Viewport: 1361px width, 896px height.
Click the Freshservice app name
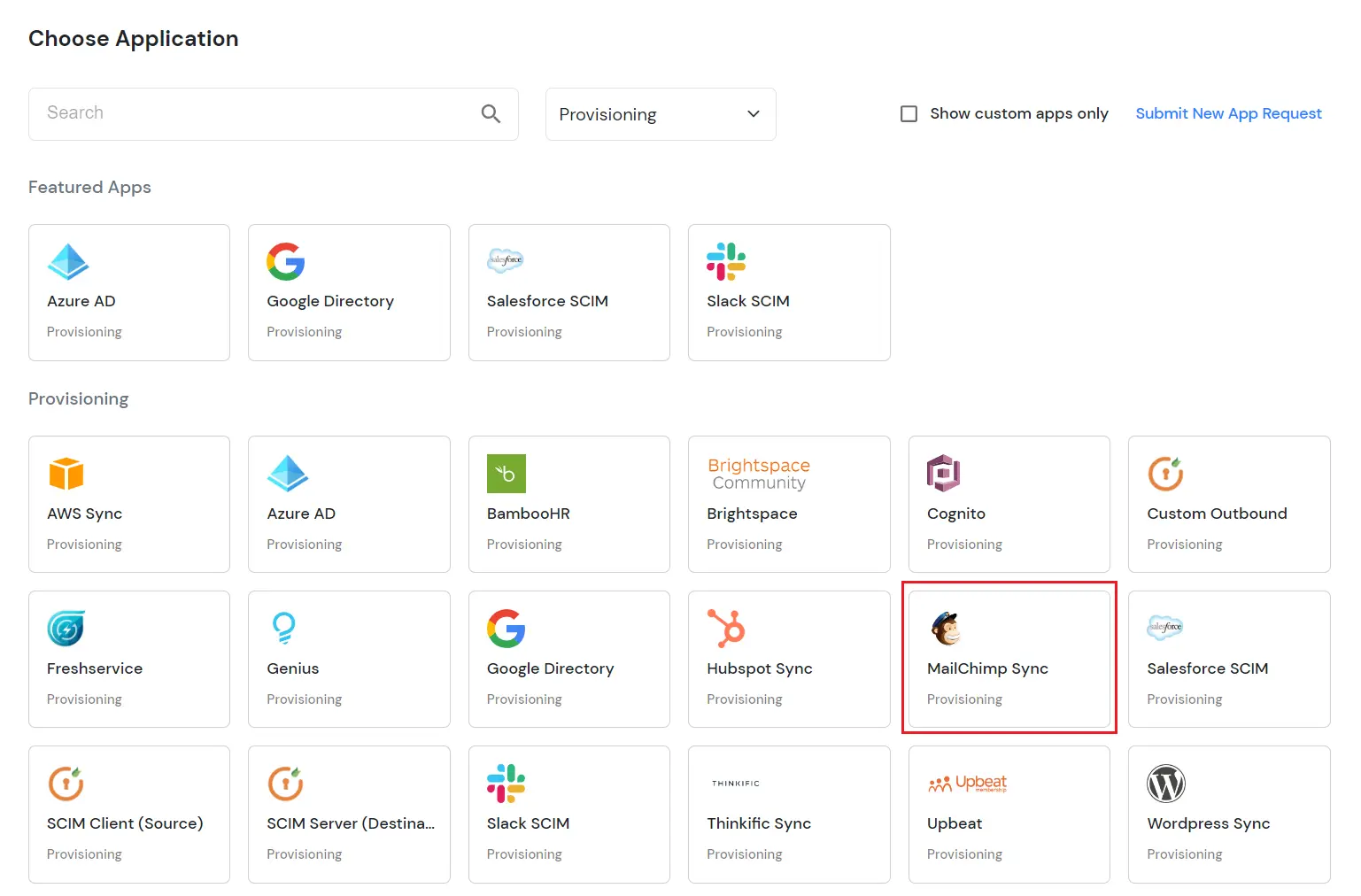coord(95,668)
